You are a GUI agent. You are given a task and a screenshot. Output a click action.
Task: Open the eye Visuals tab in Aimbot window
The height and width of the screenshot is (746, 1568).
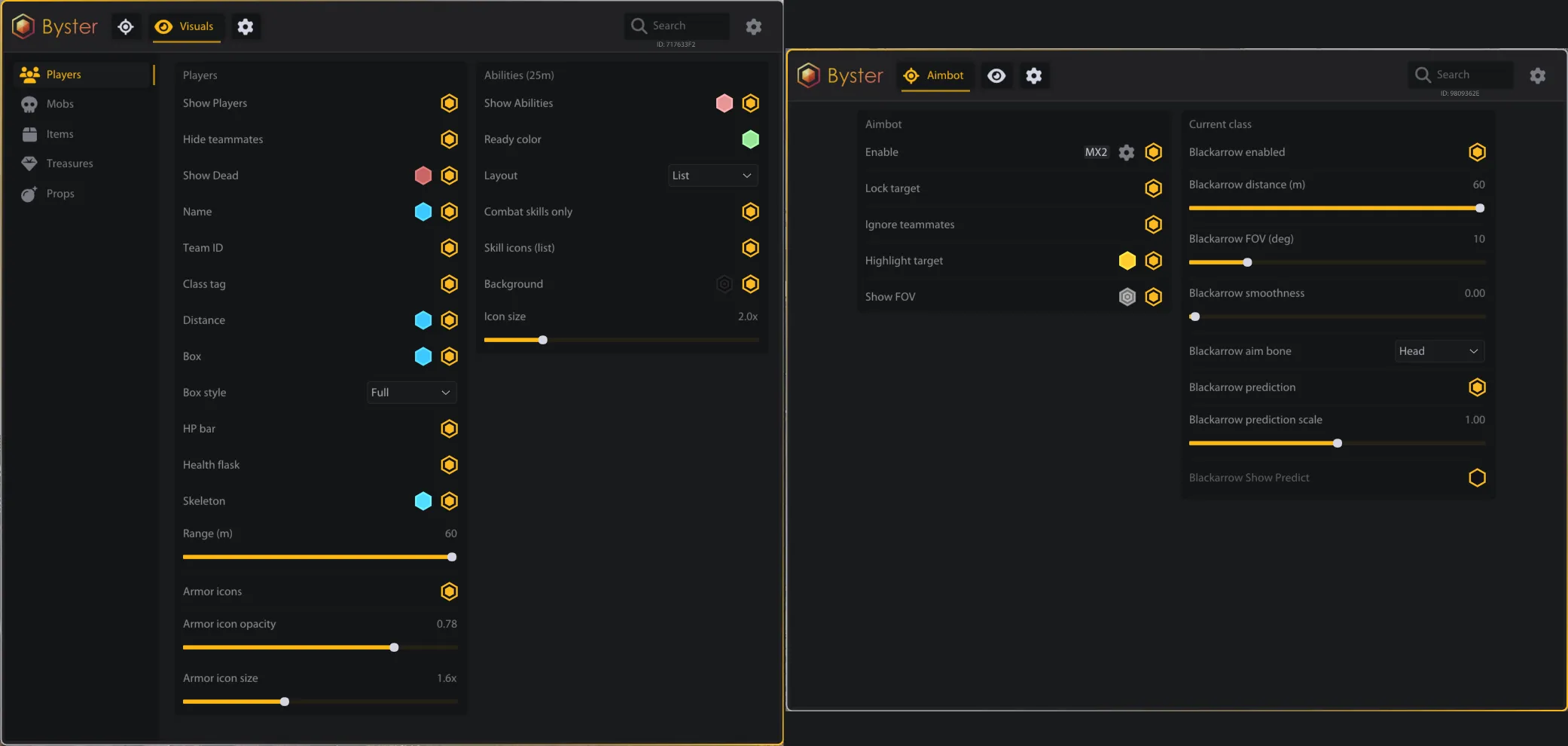coord(996,75)
